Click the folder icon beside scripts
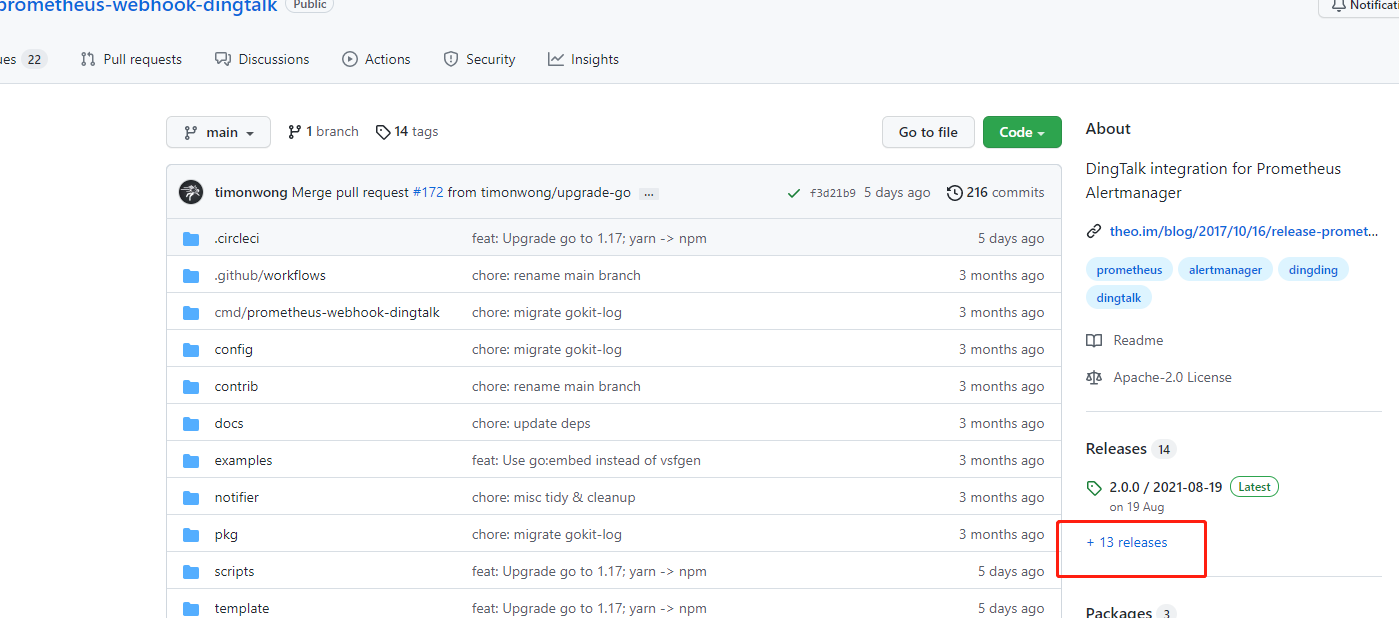Screen dimensions: 1399x618 pos(191,571)
